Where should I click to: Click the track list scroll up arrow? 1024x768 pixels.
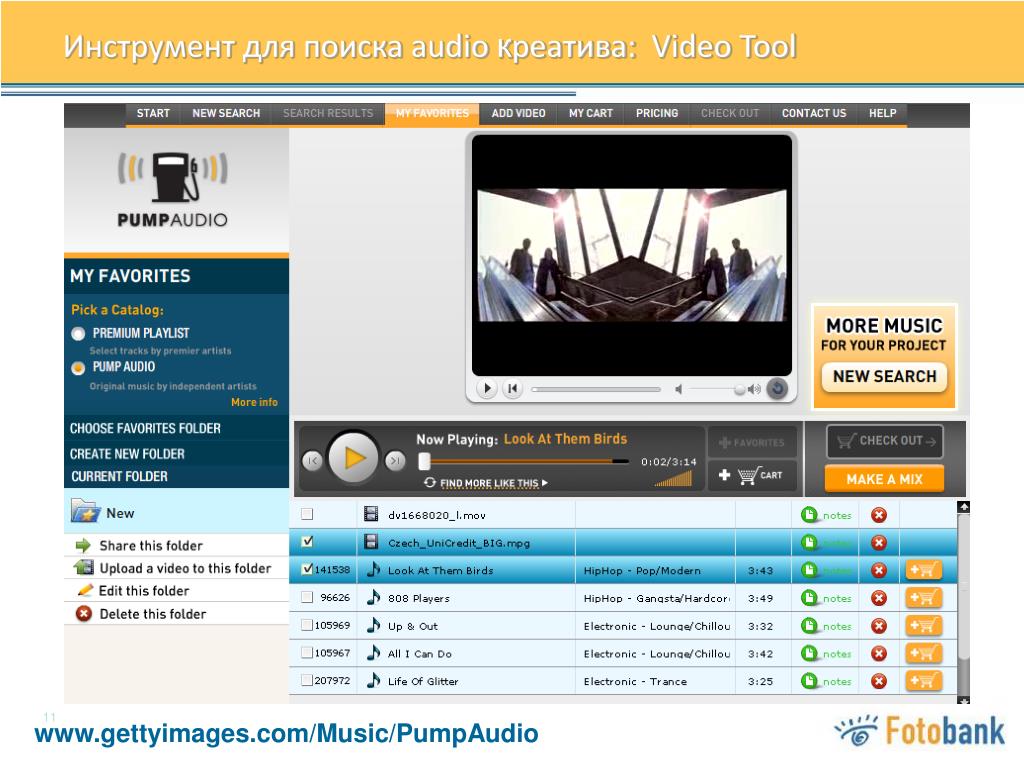pos(963,506)
